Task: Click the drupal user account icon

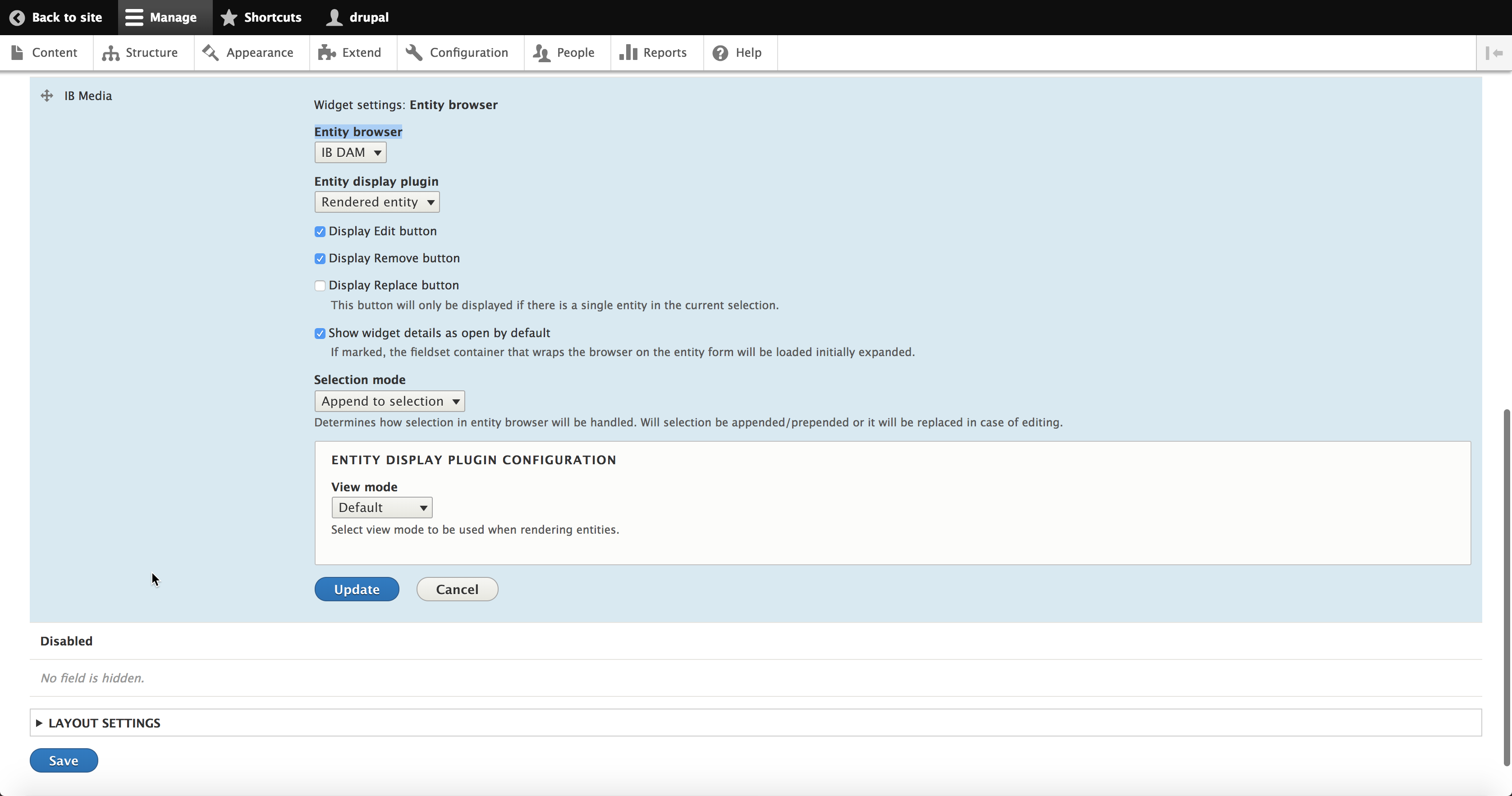Action: click(334, 18)
